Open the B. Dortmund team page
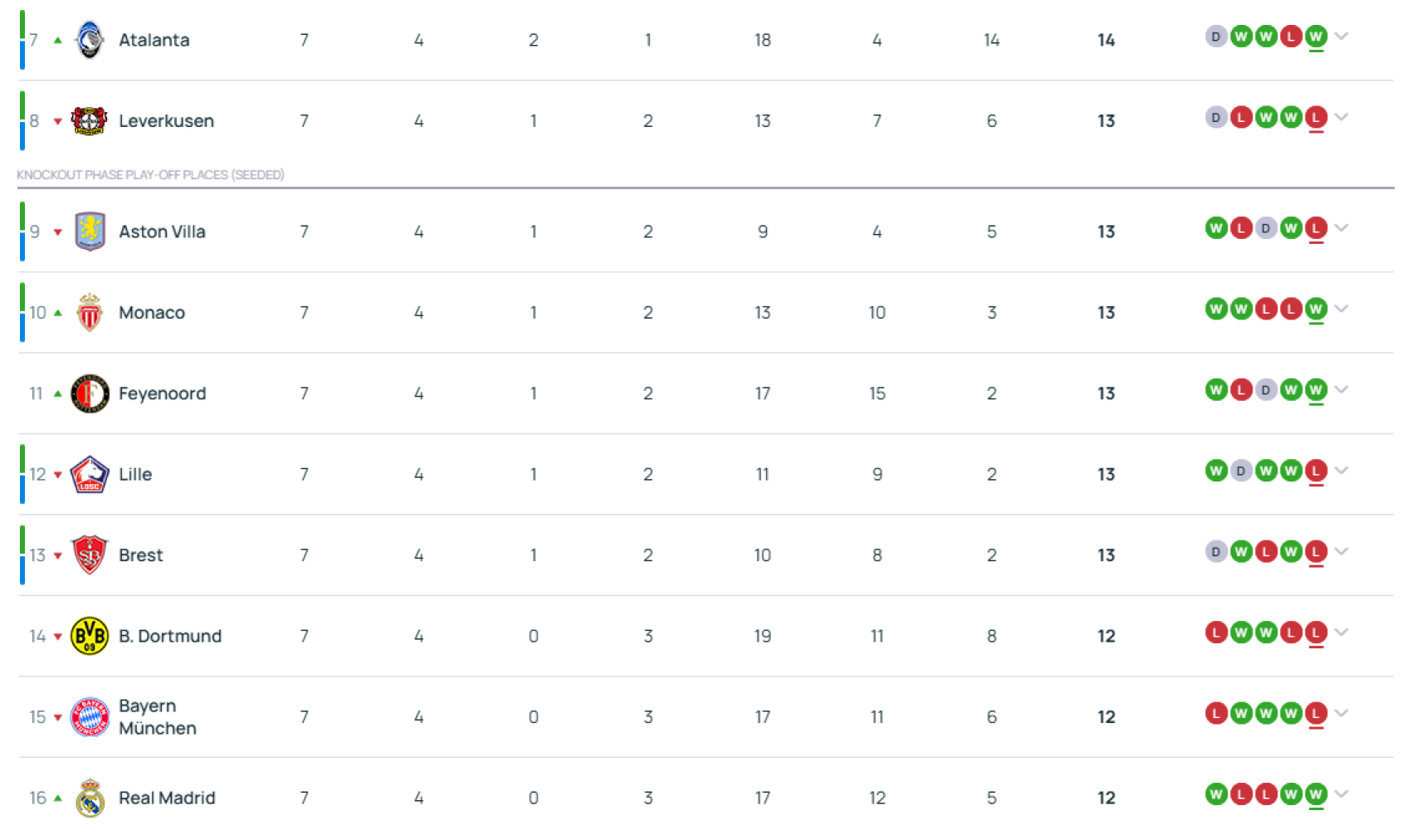Viewport: 1416px width, 840px height. pyautogui.click(x=172, y=635)
